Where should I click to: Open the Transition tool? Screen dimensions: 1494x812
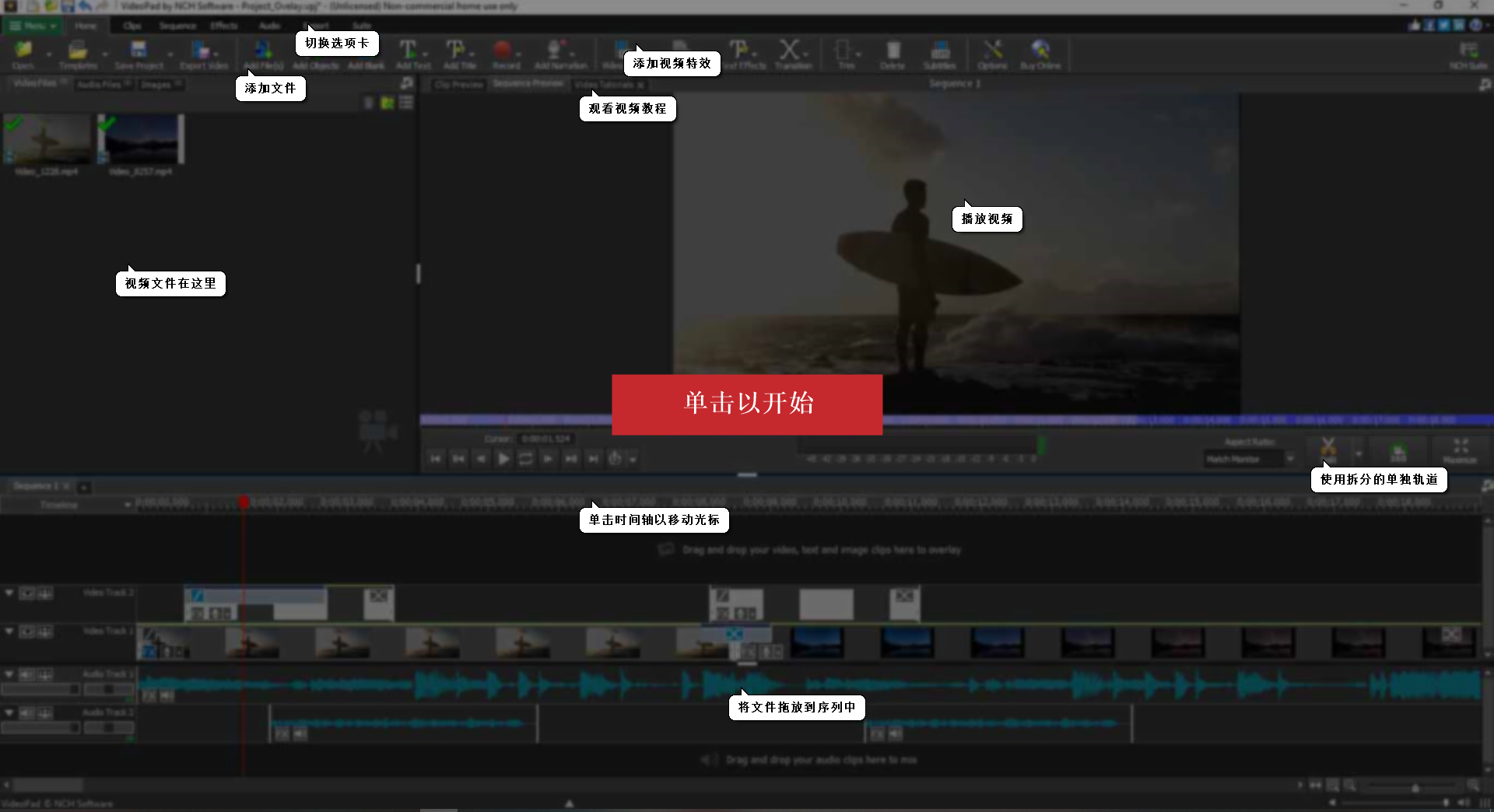793,51
